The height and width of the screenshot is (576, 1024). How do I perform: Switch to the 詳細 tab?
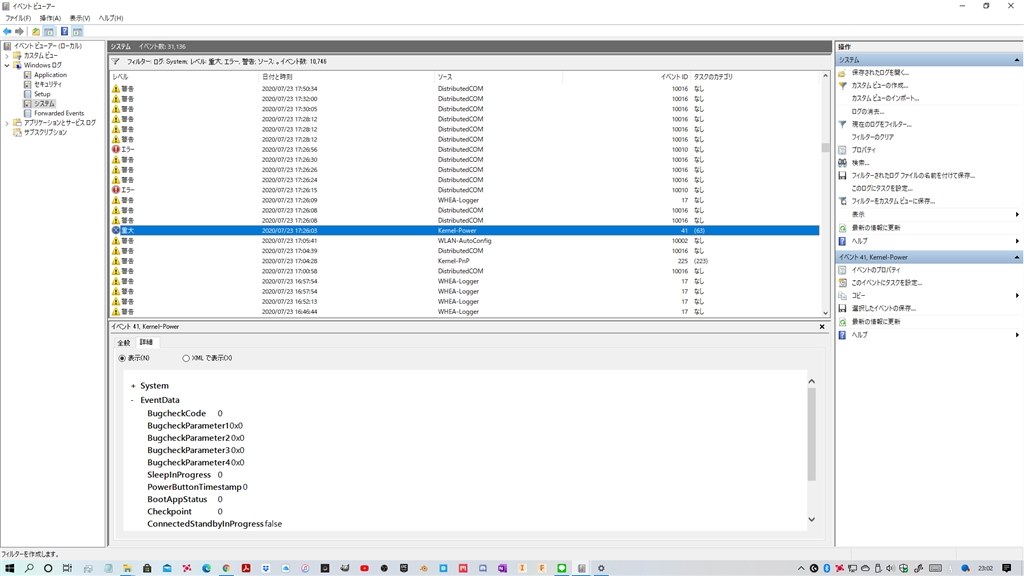pyautogui.click(x=146, y=342)
